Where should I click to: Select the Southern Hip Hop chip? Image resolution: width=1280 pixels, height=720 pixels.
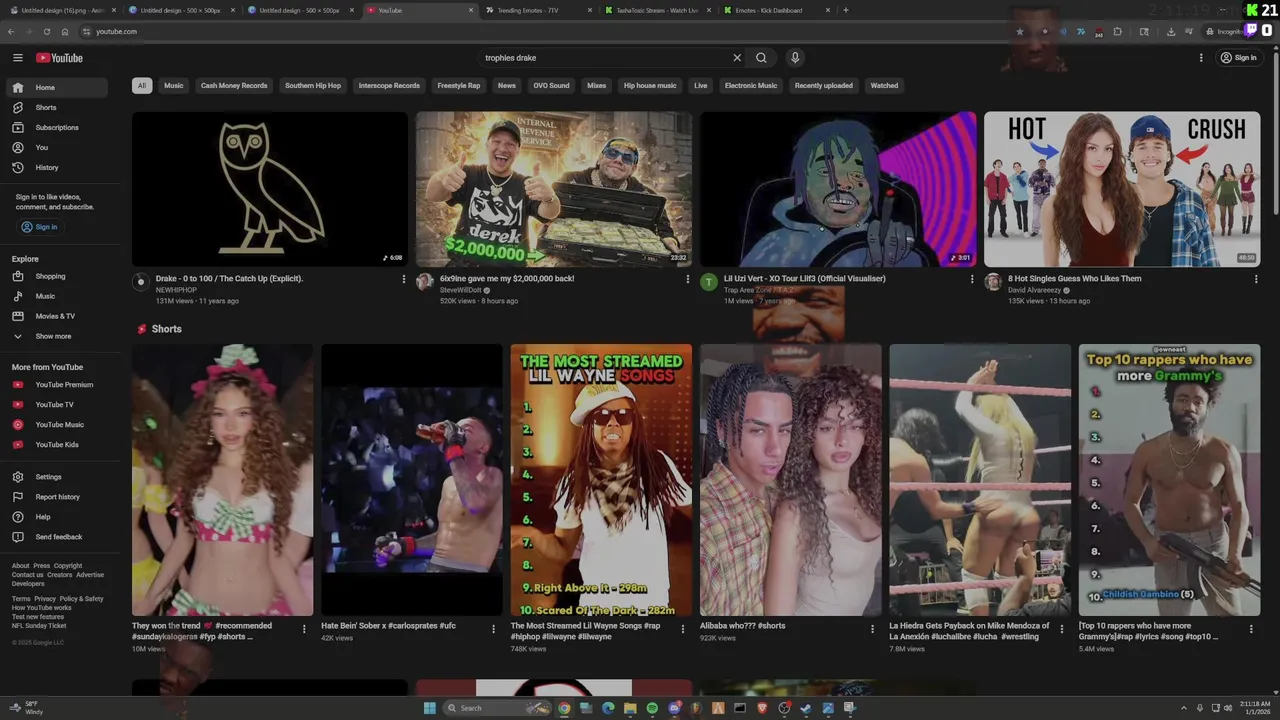tap(313, 85)
